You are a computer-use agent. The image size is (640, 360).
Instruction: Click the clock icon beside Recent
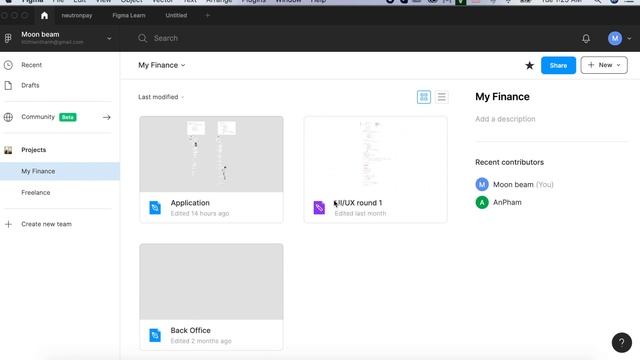(8, 65)
